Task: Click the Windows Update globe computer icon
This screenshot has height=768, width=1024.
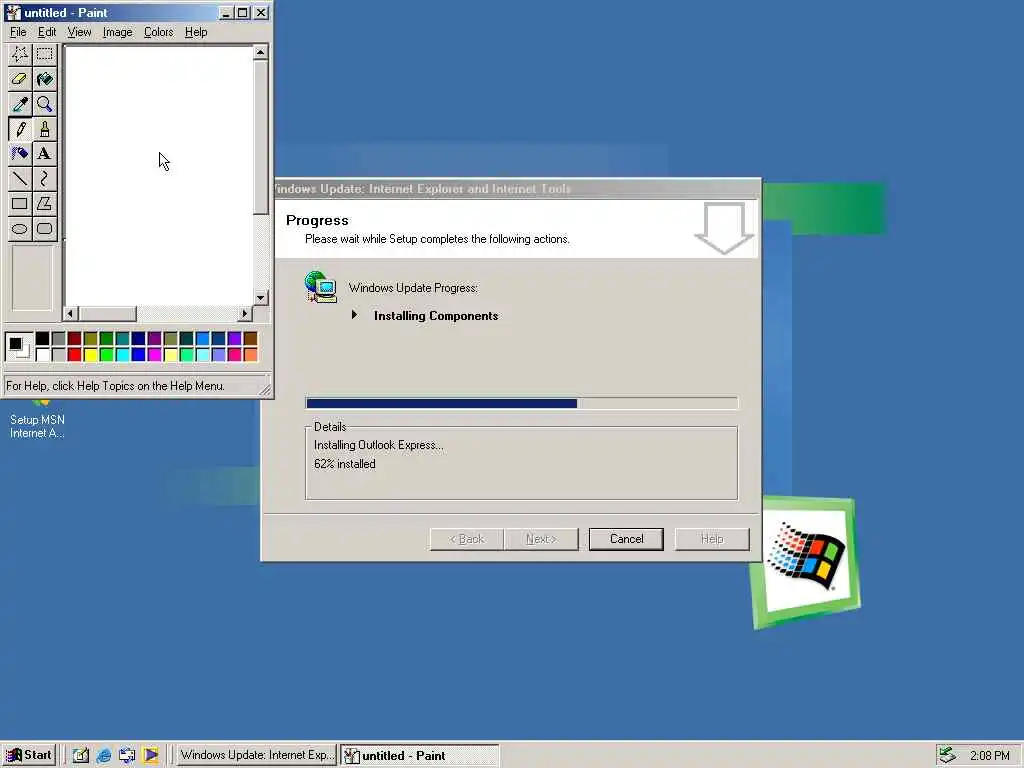Action: [x=321, y=287]
